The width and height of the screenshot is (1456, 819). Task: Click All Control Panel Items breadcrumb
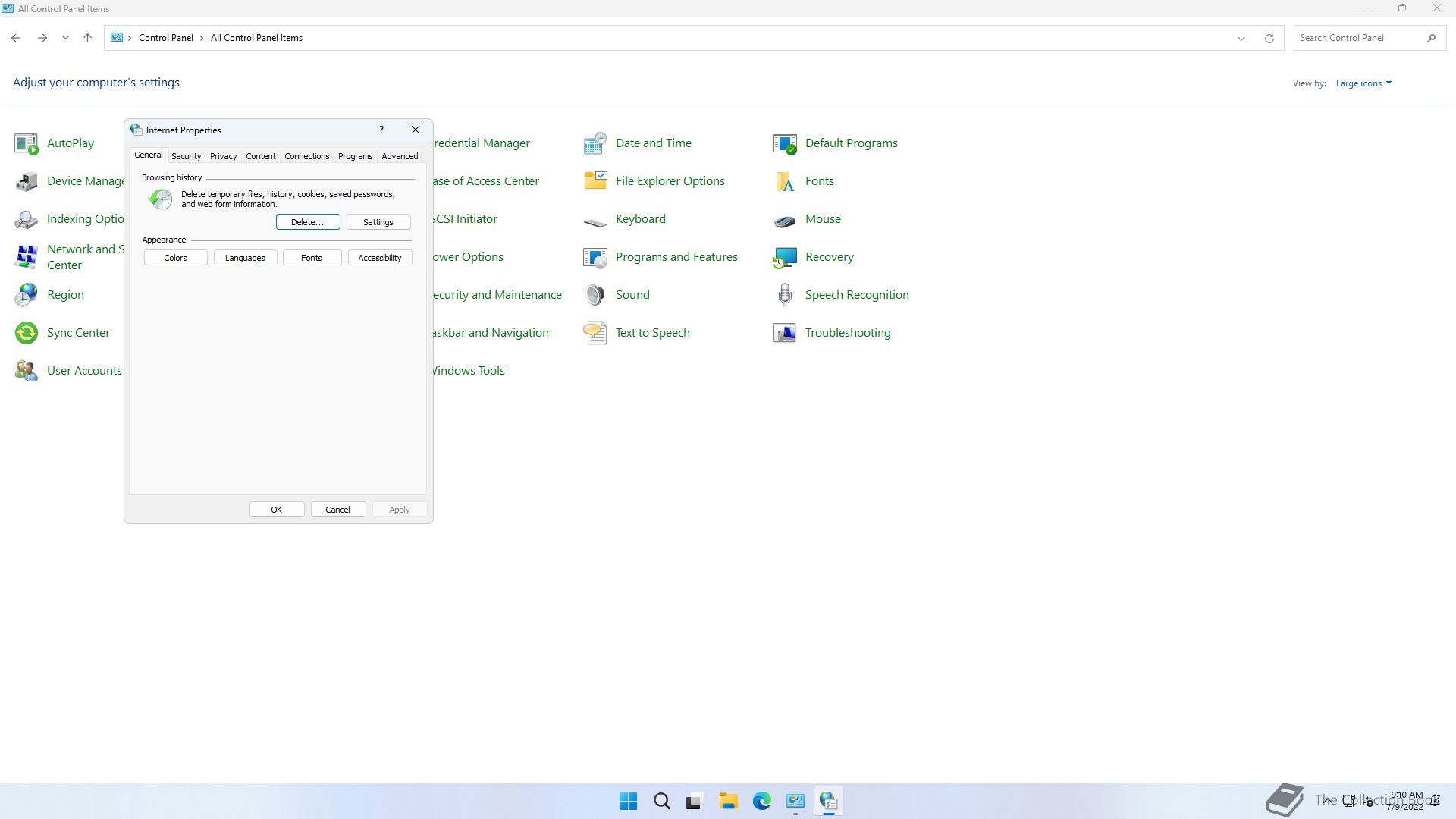click(x=256, y=38)
